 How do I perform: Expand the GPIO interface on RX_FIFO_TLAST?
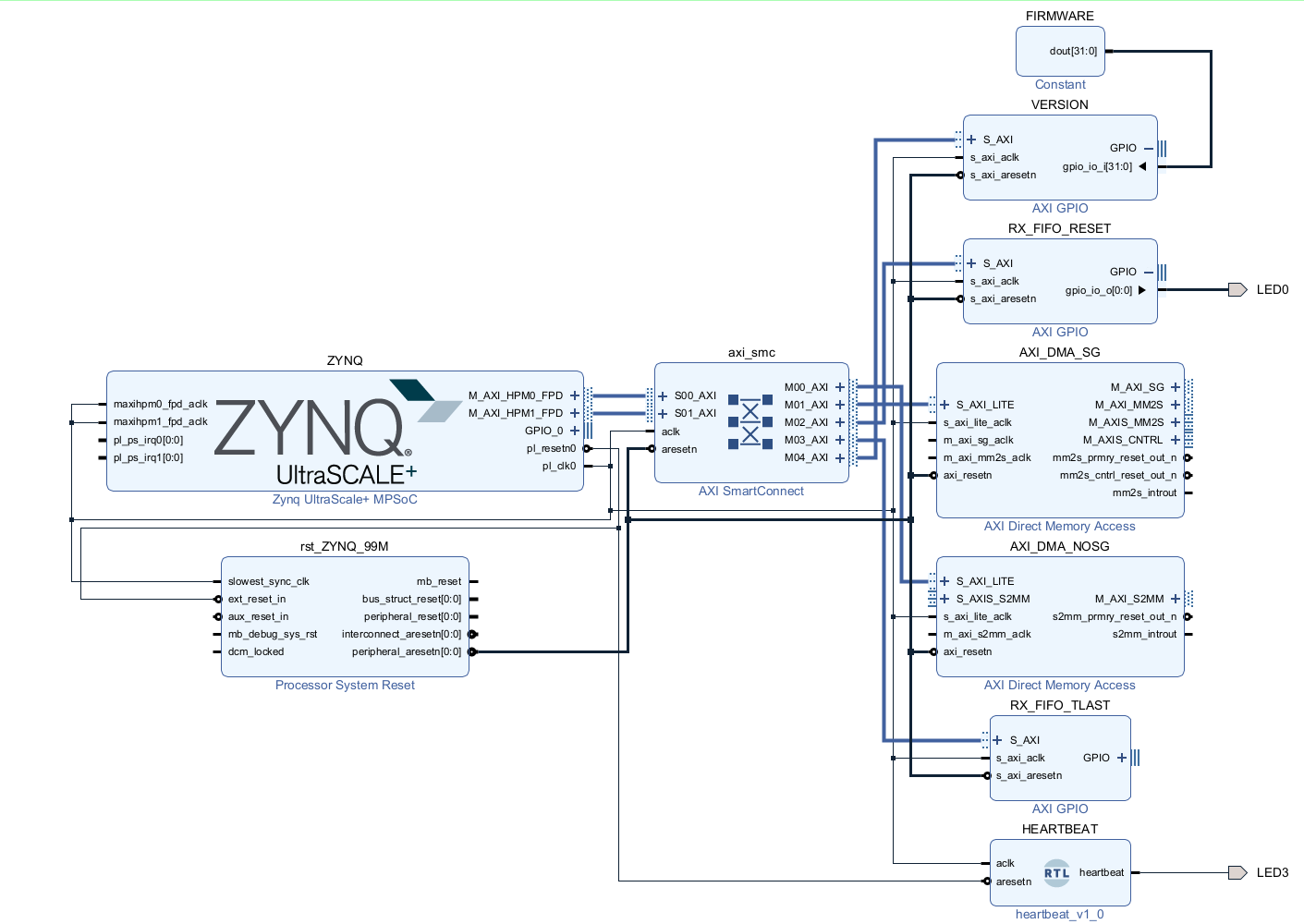point(1122,758)
